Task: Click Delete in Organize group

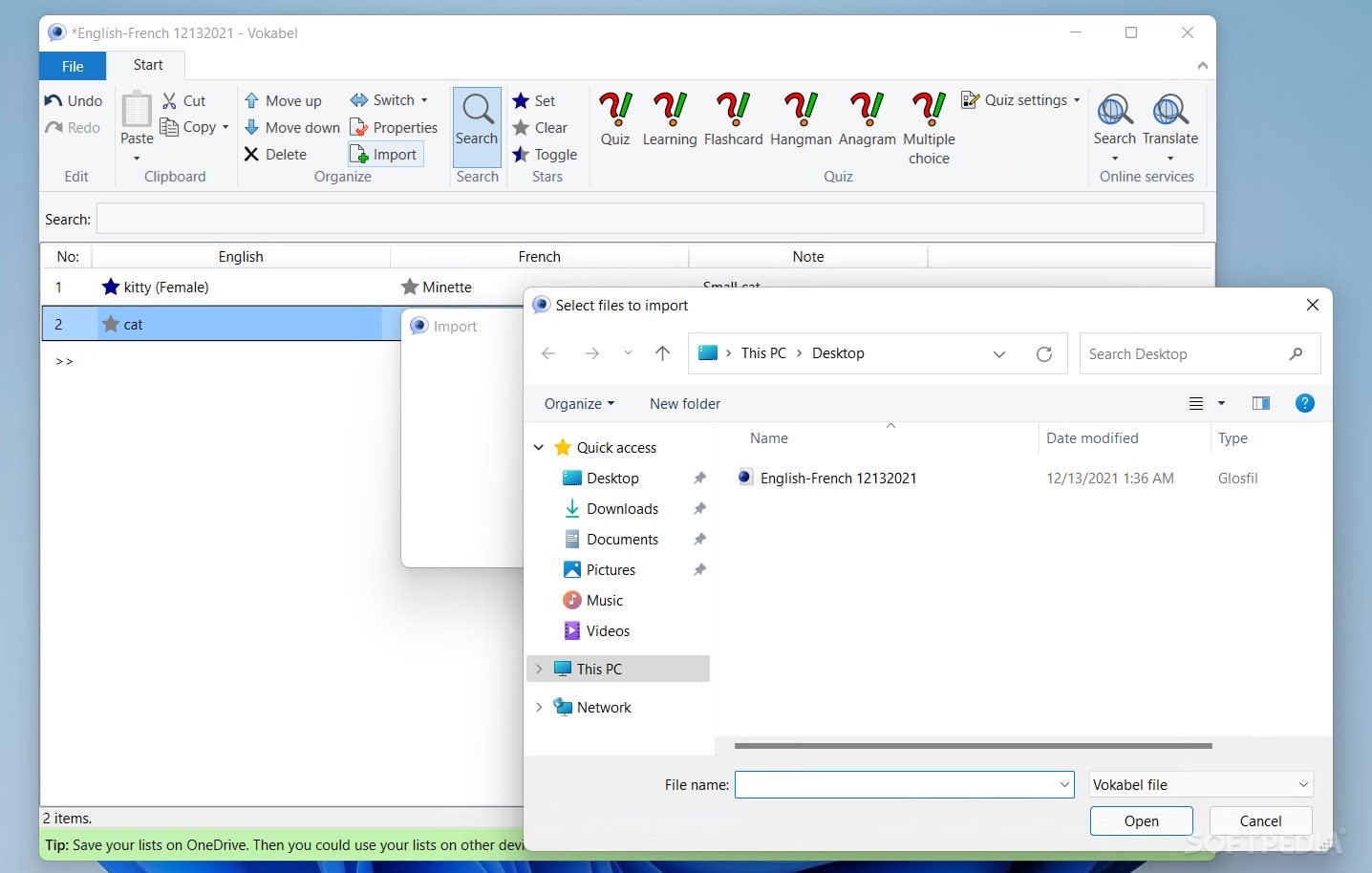Action: point(275,154)
